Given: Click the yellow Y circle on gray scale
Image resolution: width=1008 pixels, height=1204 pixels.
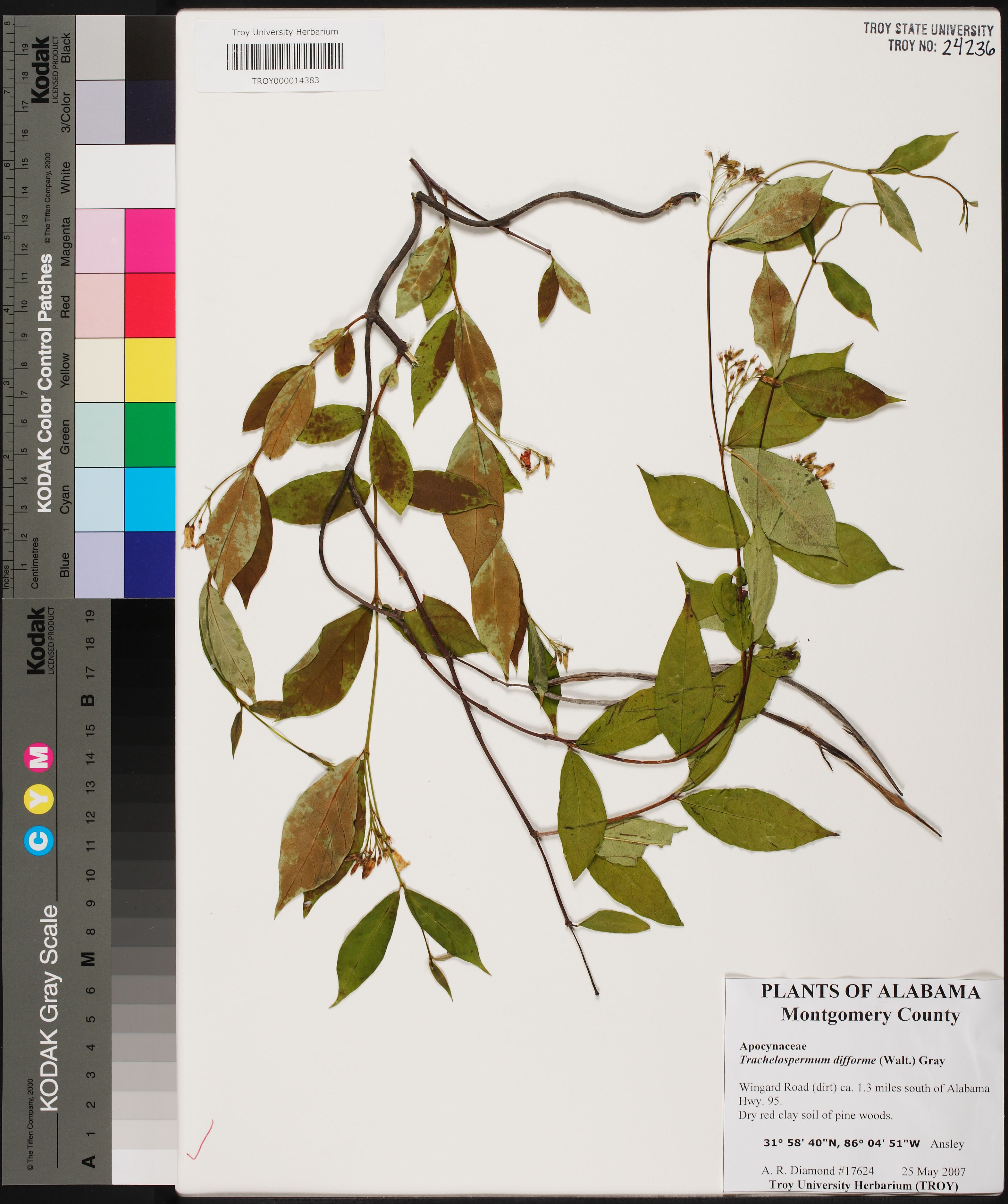Looking at the screenshot, I should tap(39, 798).
